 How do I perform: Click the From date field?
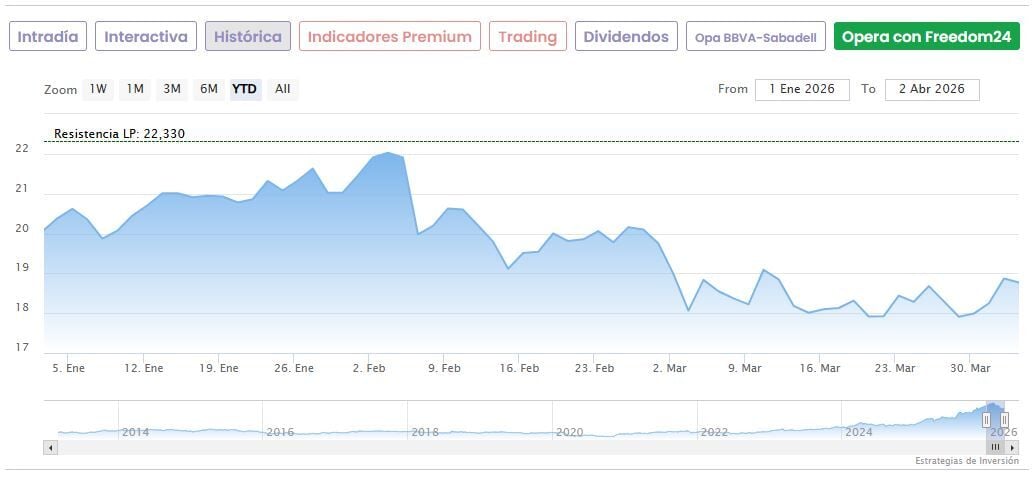802,89
